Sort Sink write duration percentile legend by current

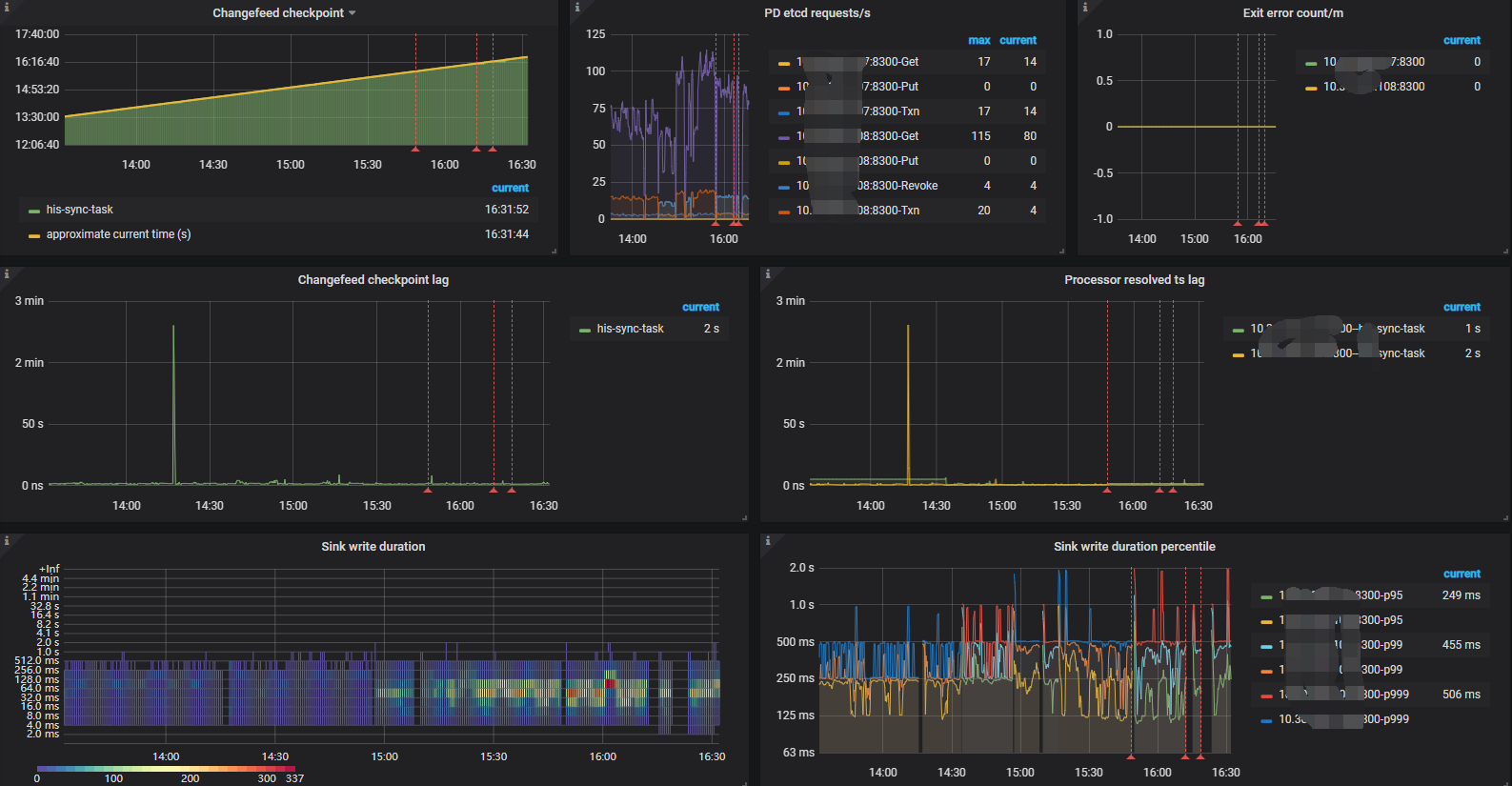(1462, 574)
